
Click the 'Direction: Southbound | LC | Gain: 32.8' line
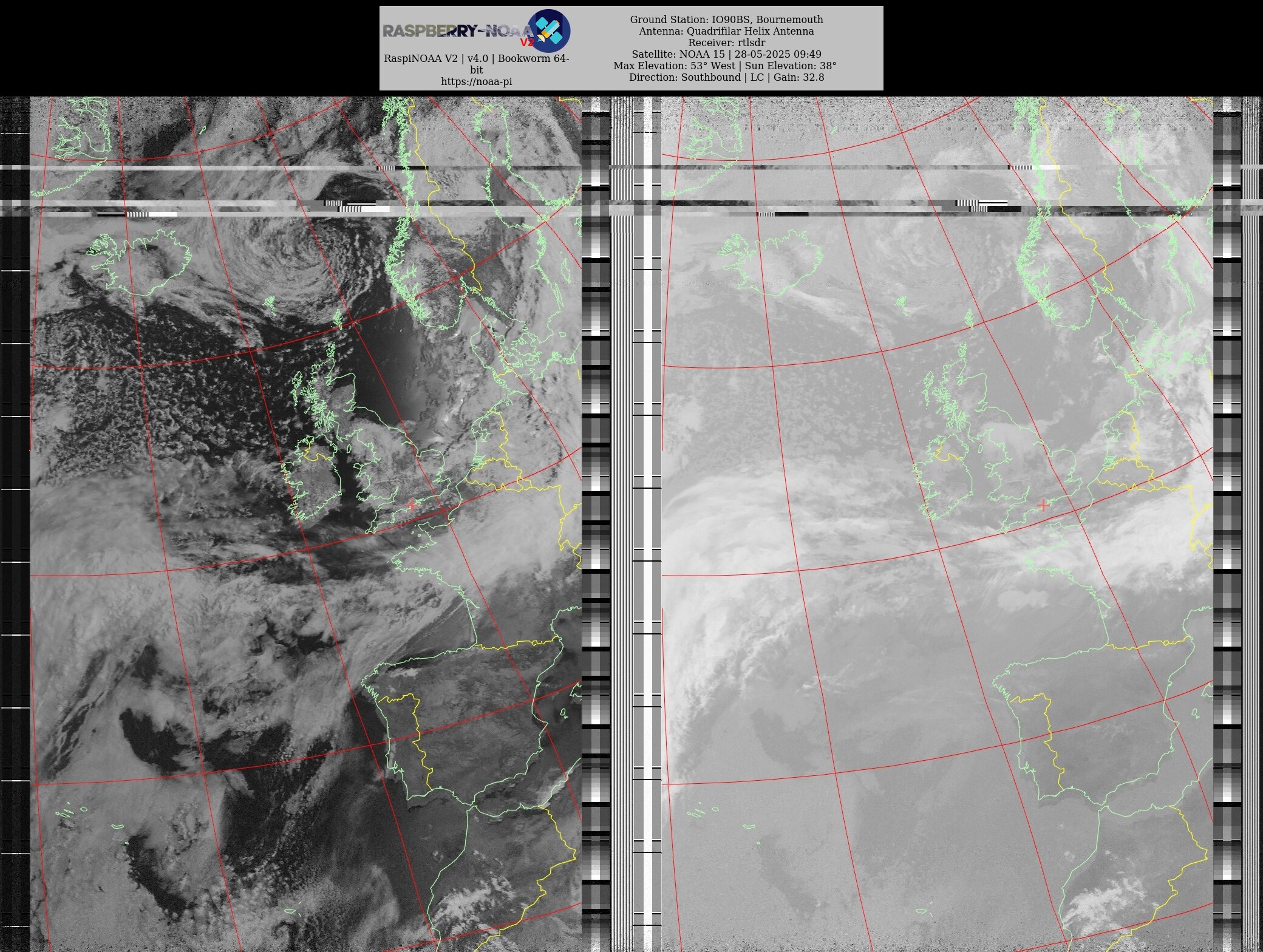[726, 77]
